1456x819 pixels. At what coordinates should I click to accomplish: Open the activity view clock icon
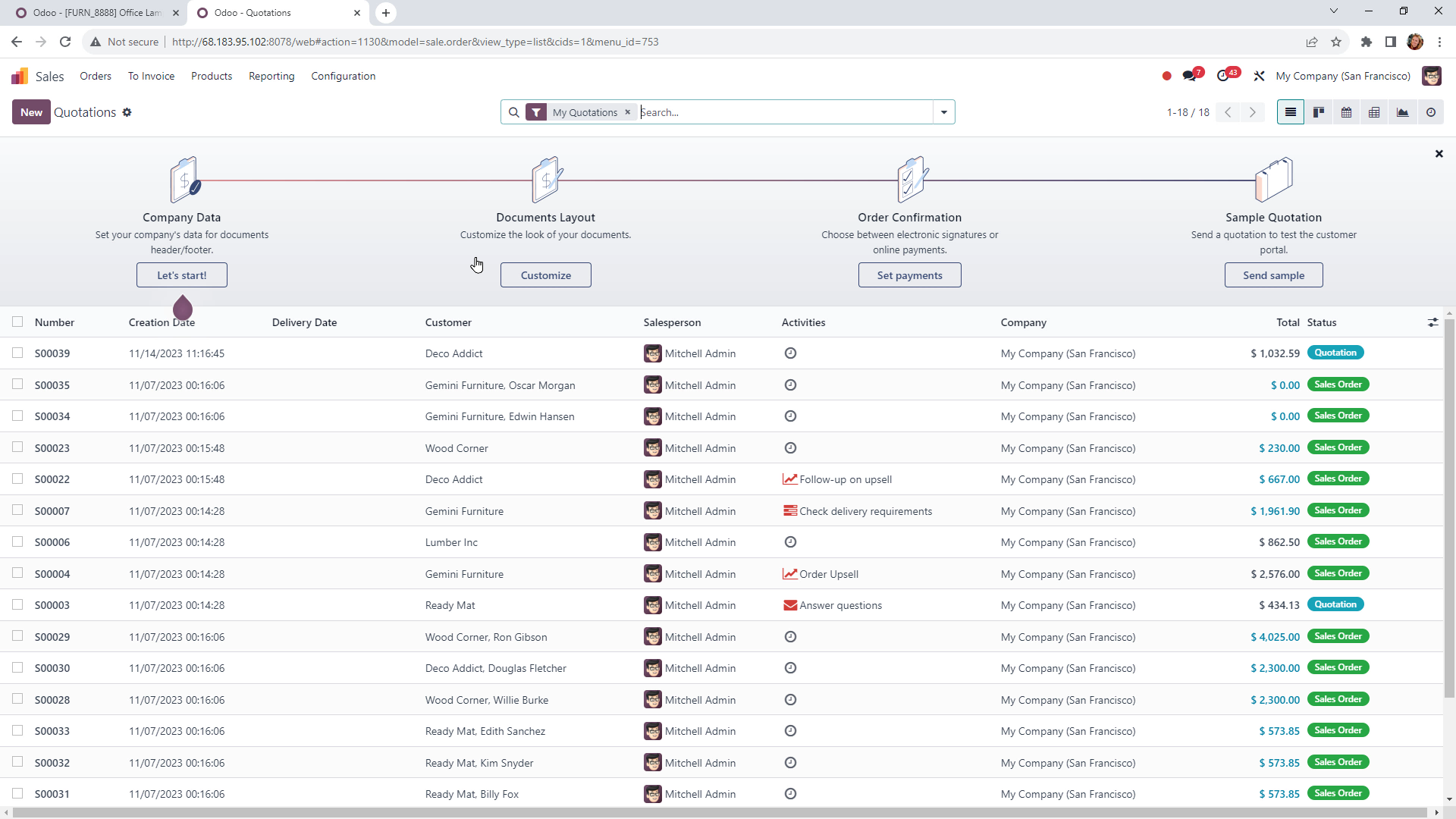(1430, 112)
